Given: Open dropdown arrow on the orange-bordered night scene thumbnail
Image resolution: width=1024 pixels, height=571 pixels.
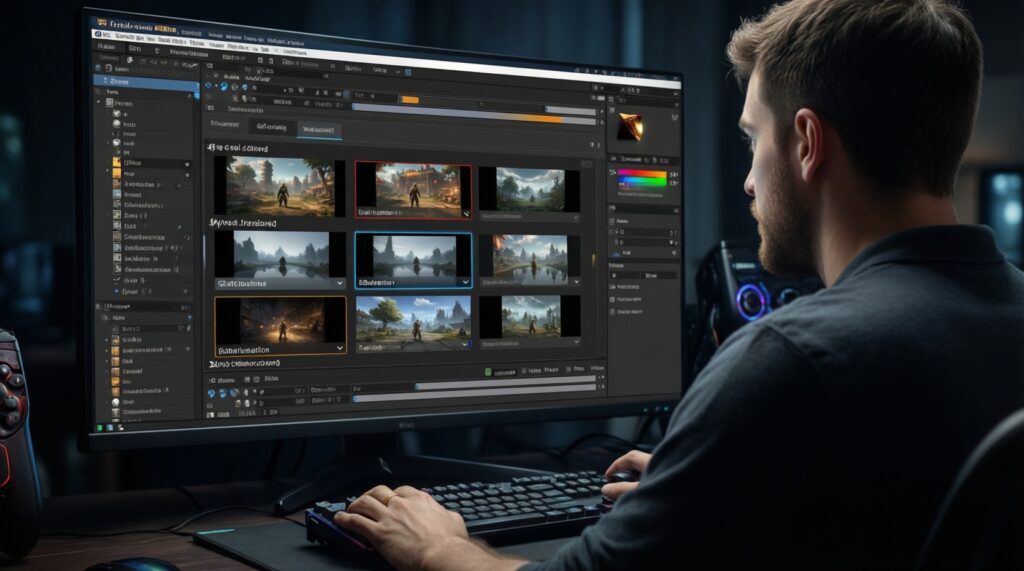Looking at the screenshot, I should pyautogui.click(x=338, y=346).
